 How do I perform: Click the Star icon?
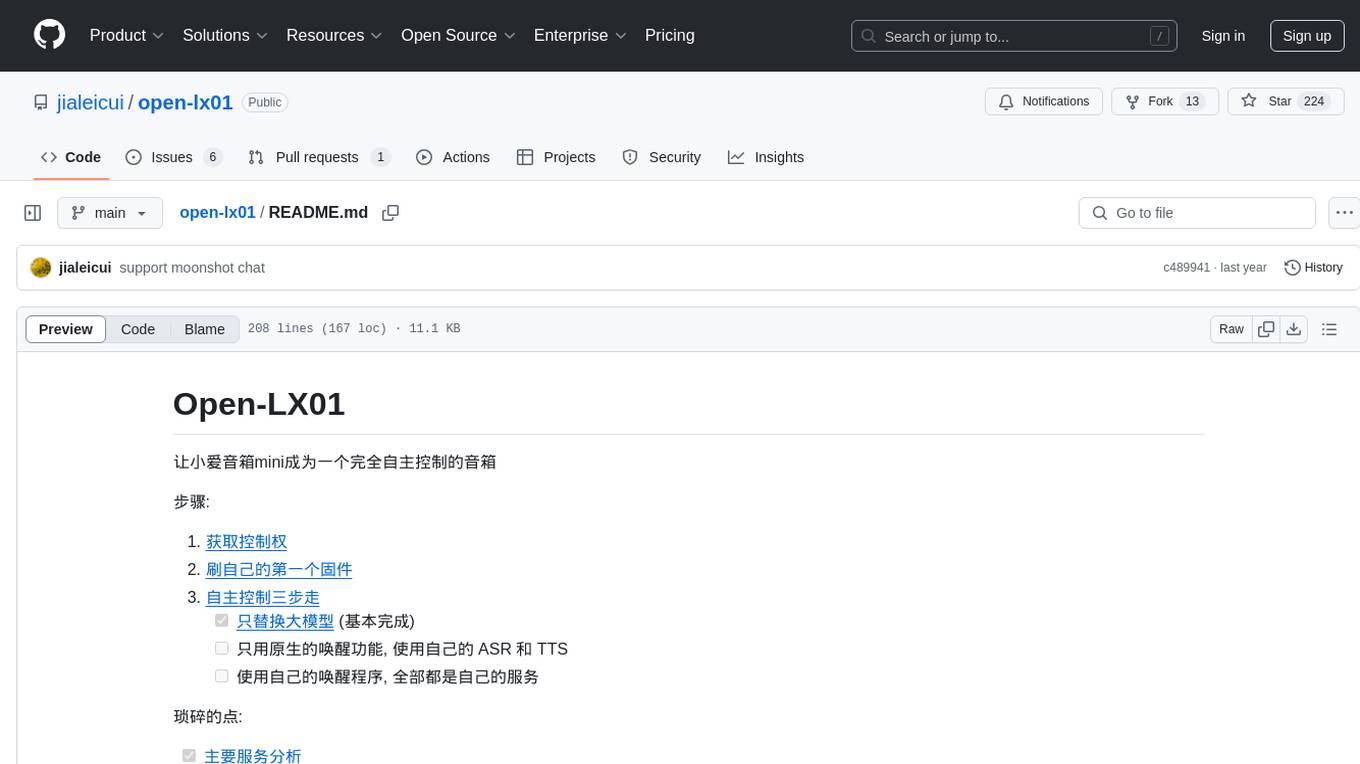(1248, 101)
